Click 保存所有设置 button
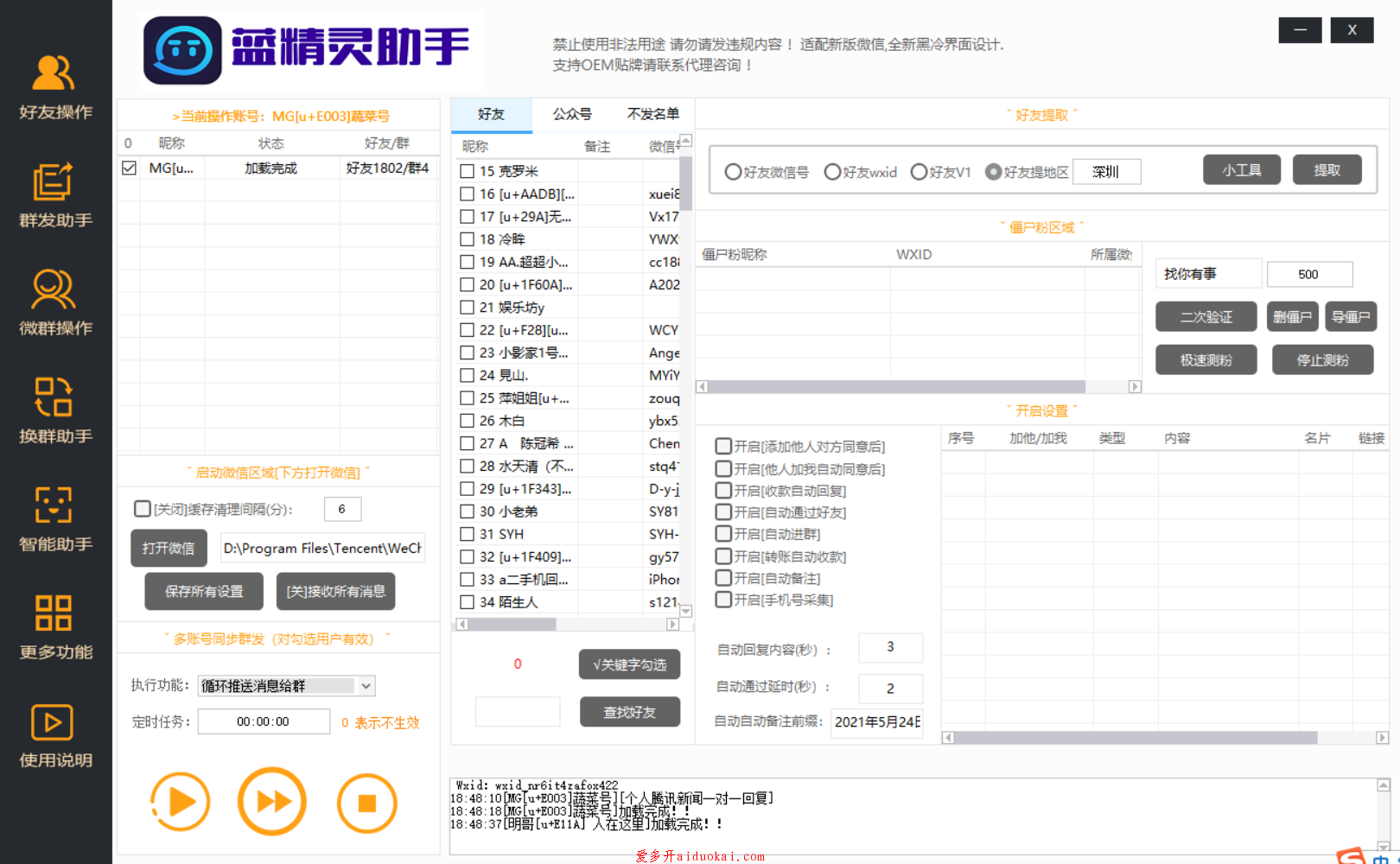 pyautogui.click(x=204, y=591)
